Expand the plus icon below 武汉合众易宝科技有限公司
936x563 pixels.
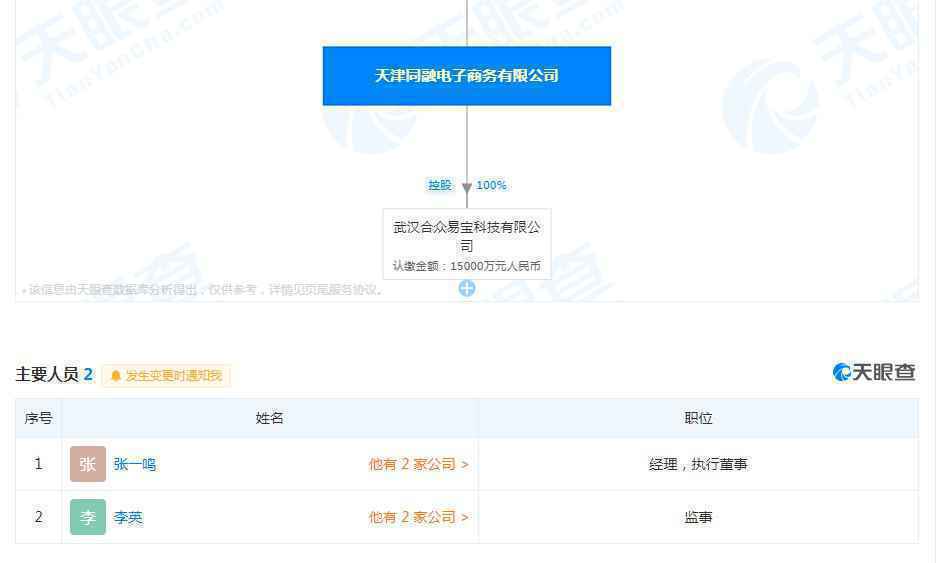click(467, 288)
